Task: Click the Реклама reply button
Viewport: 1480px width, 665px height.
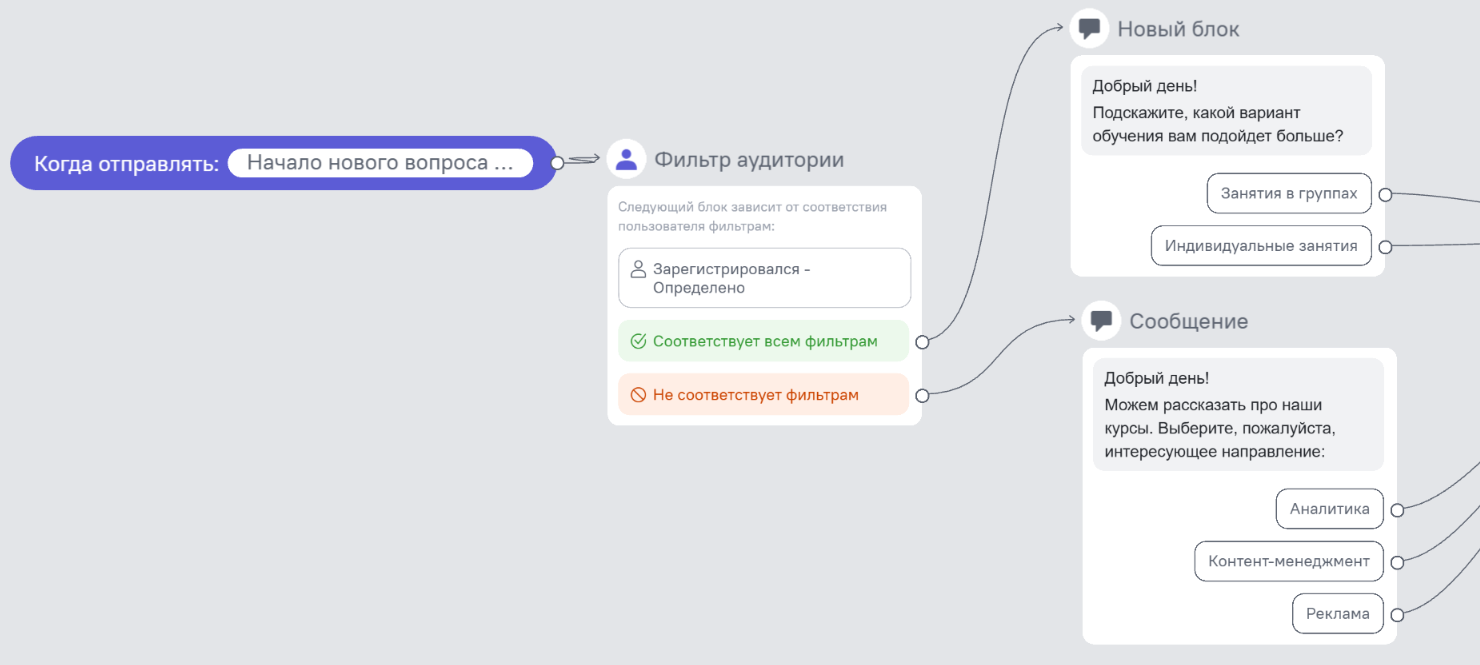Action: coord(1337,614)
